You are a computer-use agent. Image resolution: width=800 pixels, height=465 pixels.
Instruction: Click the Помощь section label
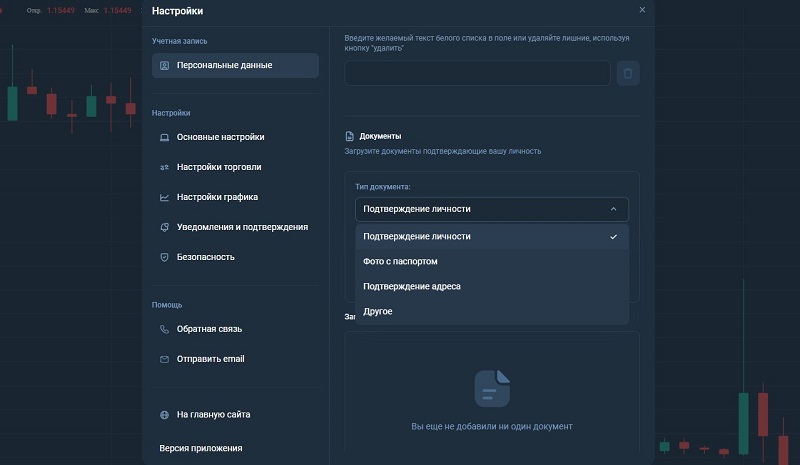coord(167,305)
